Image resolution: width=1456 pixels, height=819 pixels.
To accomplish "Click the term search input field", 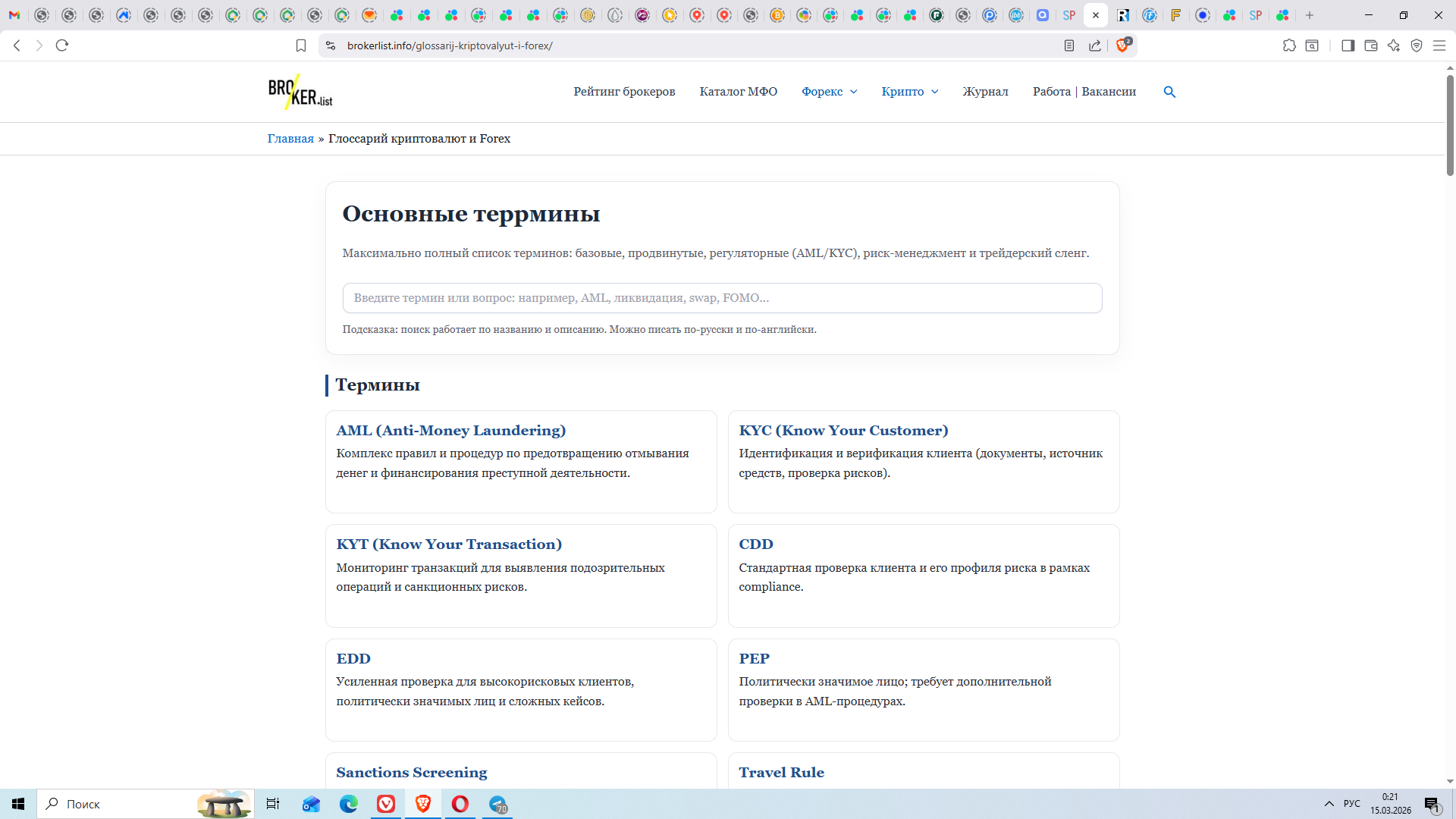I will pyautogui.click(x=722, y=298).
